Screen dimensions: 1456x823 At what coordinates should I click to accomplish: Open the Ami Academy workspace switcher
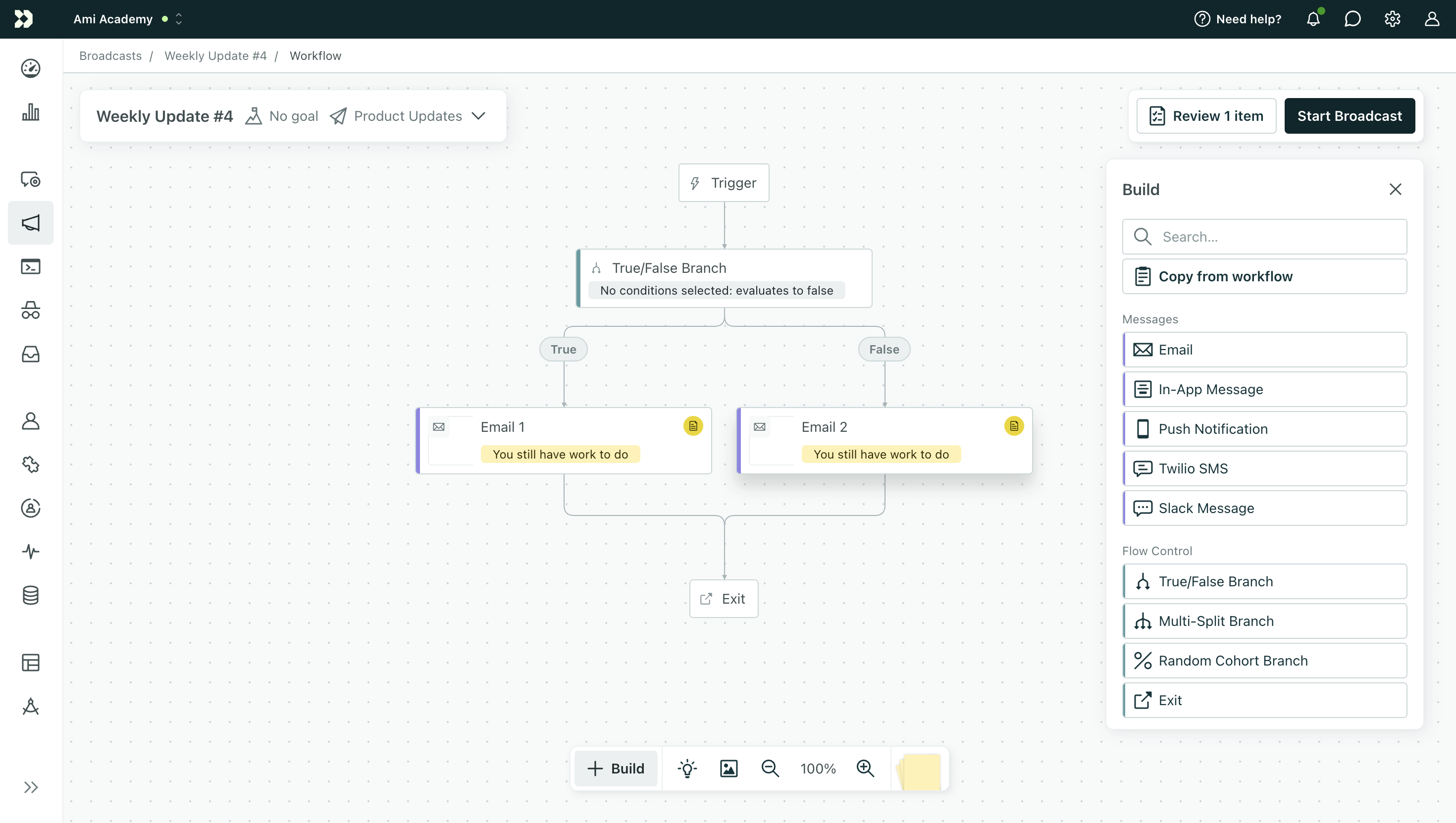point(128,19)
